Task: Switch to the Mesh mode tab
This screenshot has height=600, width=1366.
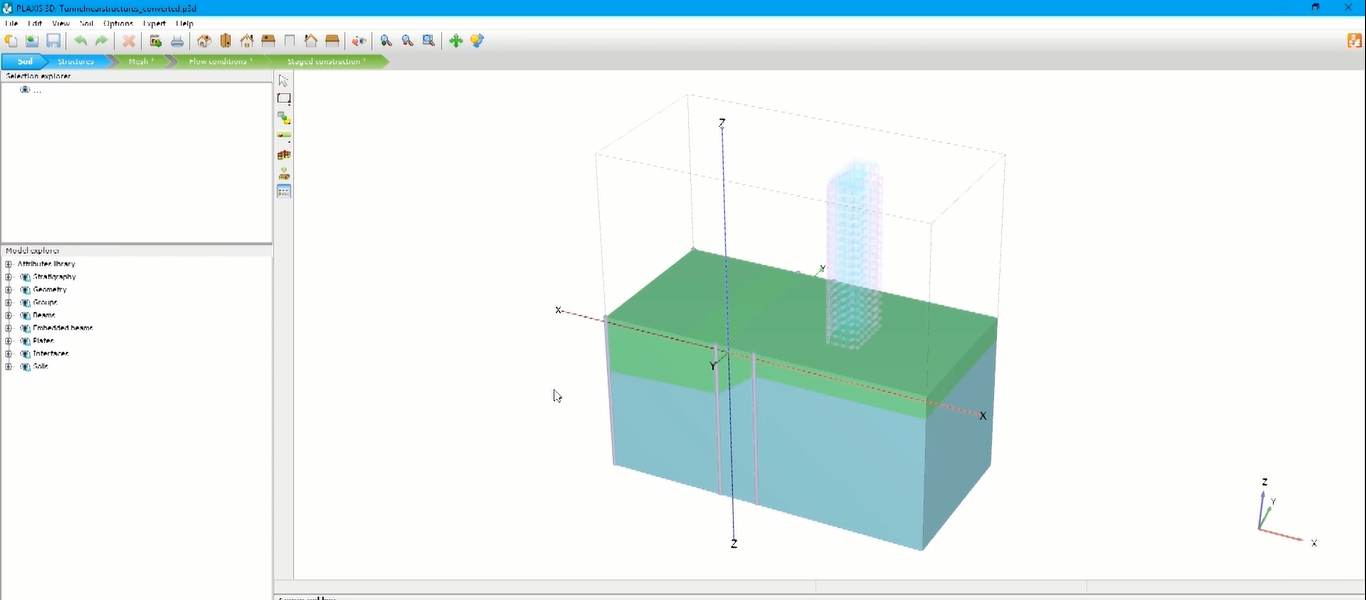Action: (140, 62)
